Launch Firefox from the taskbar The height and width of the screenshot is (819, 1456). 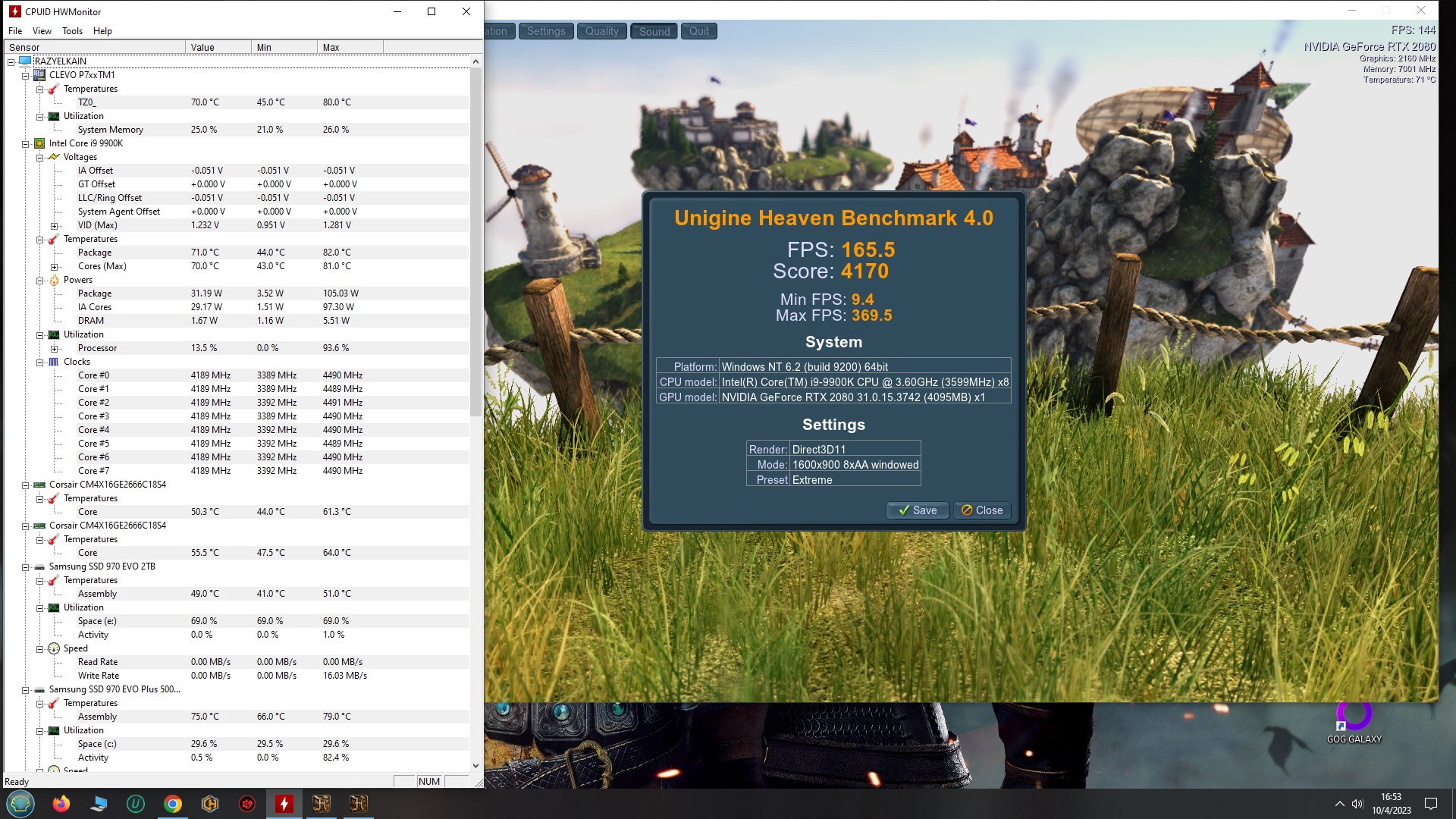(61, 804)
